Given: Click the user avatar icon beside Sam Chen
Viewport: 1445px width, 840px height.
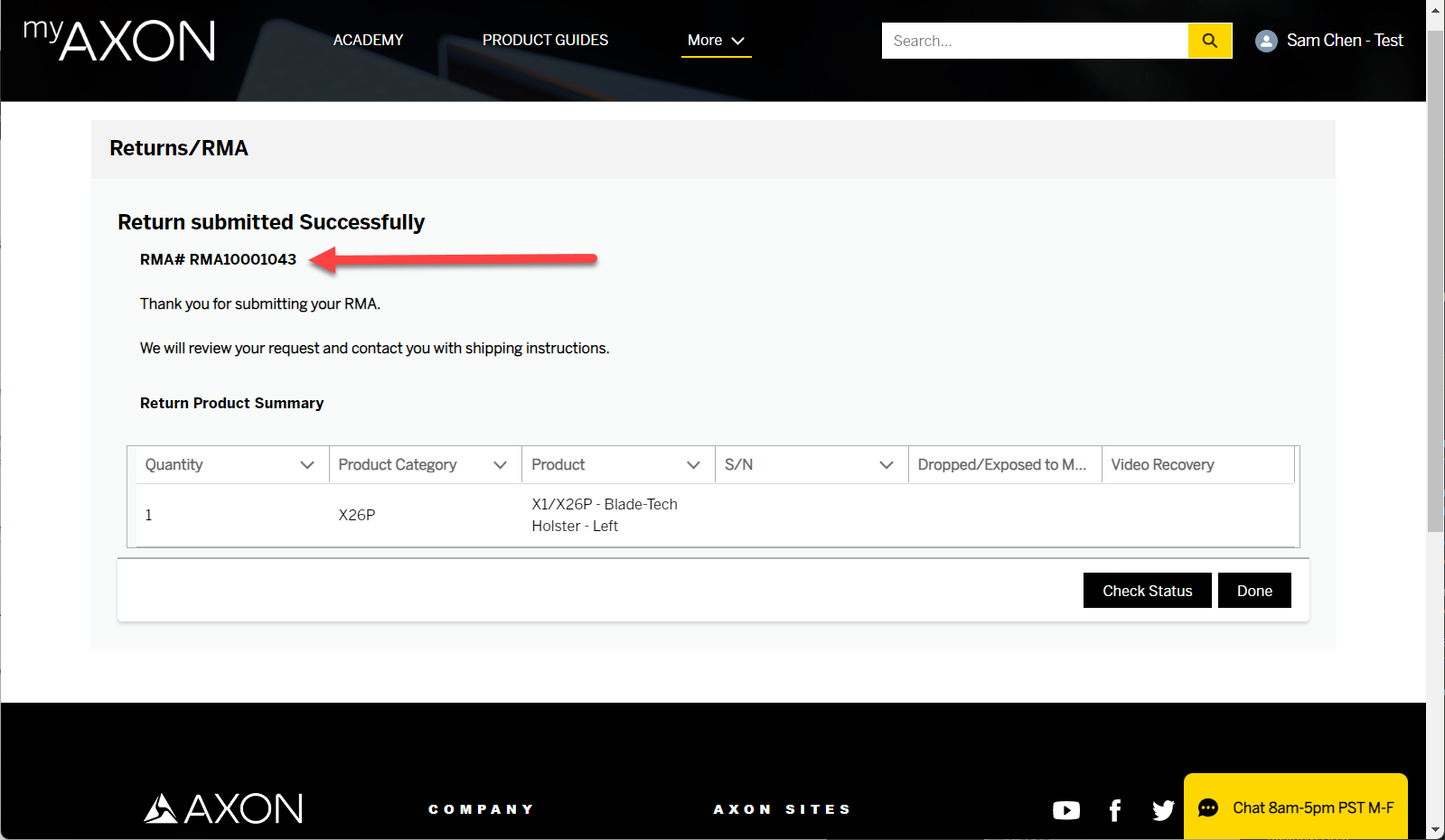Looking at the screenshot, I should tap(1266, 41).
